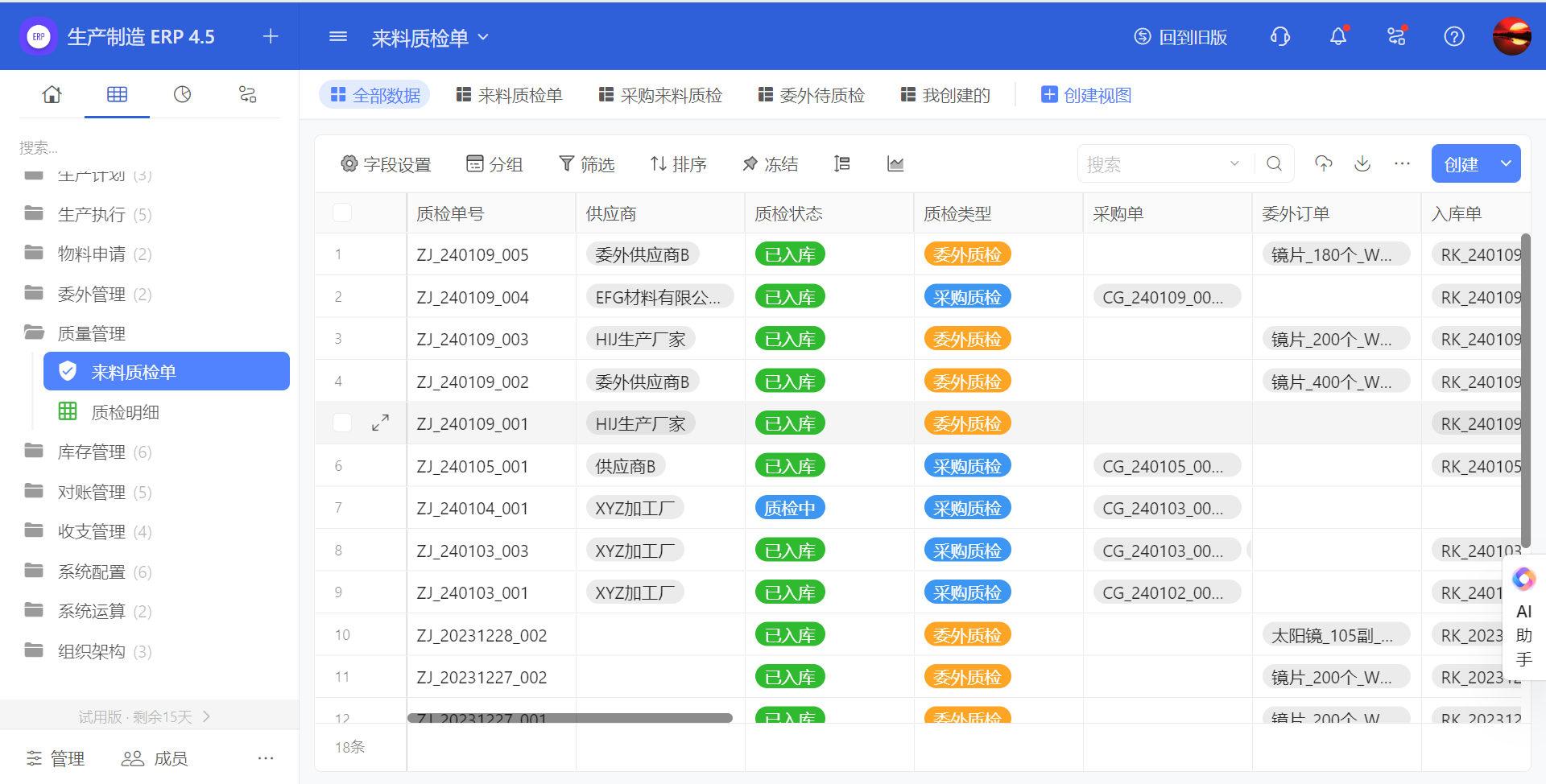Screen dimensions: 1546x784
Task: Open customer support headset icon
Action: [x=1279, y=36]
